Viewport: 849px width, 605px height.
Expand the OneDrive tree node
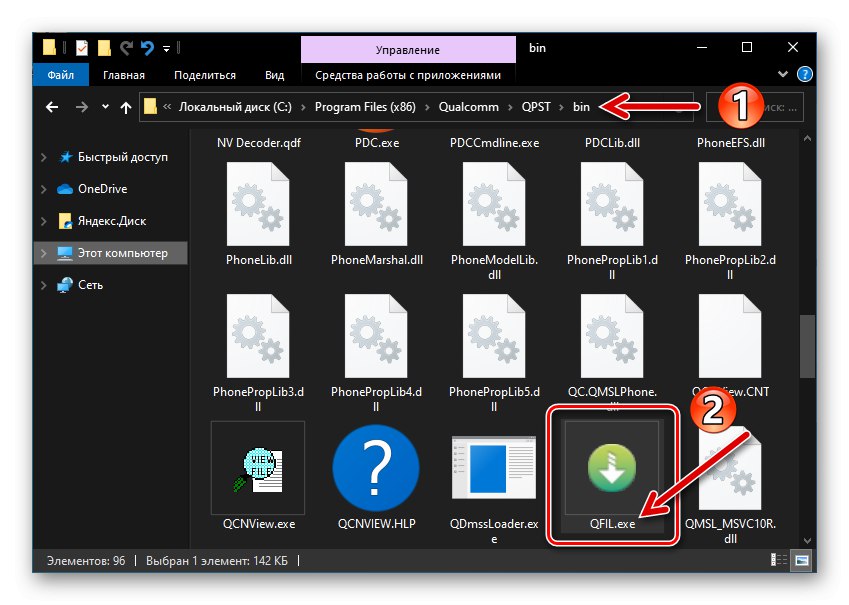pos(44,189)
